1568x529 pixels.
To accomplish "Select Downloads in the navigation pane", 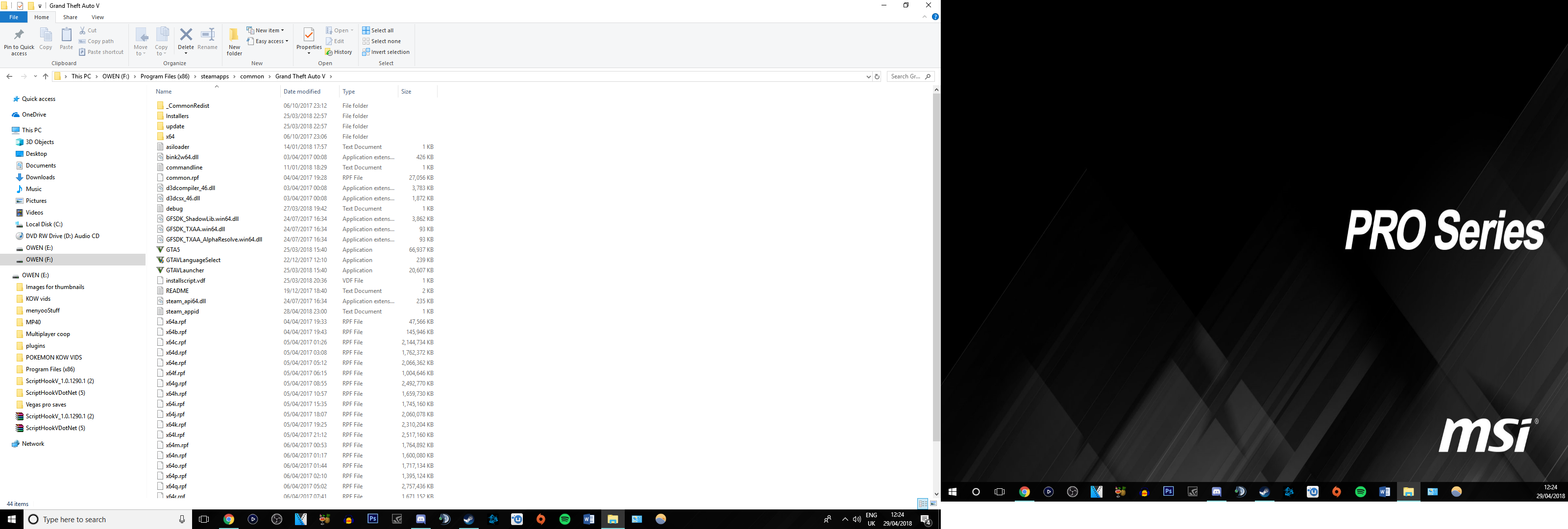I will pos(40,178).
